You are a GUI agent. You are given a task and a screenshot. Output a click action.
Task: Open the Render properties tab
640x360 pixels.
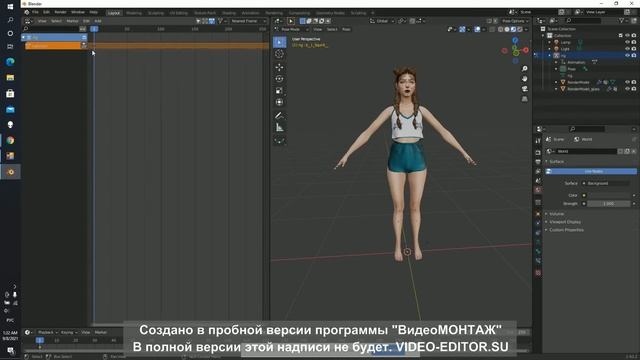(x=538, y=152)
